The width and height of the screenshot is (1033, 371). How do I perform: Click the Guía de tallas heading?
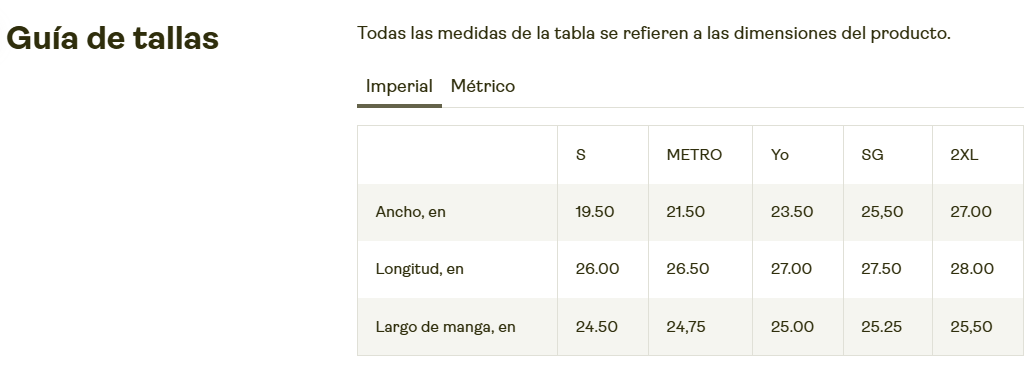[112, 38]
